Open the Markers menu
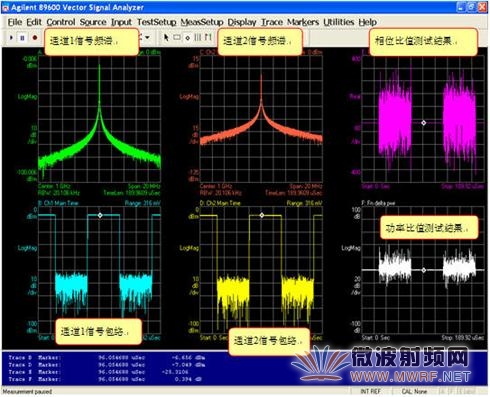The width and height of the screenshot is (490, 397). 303,22
